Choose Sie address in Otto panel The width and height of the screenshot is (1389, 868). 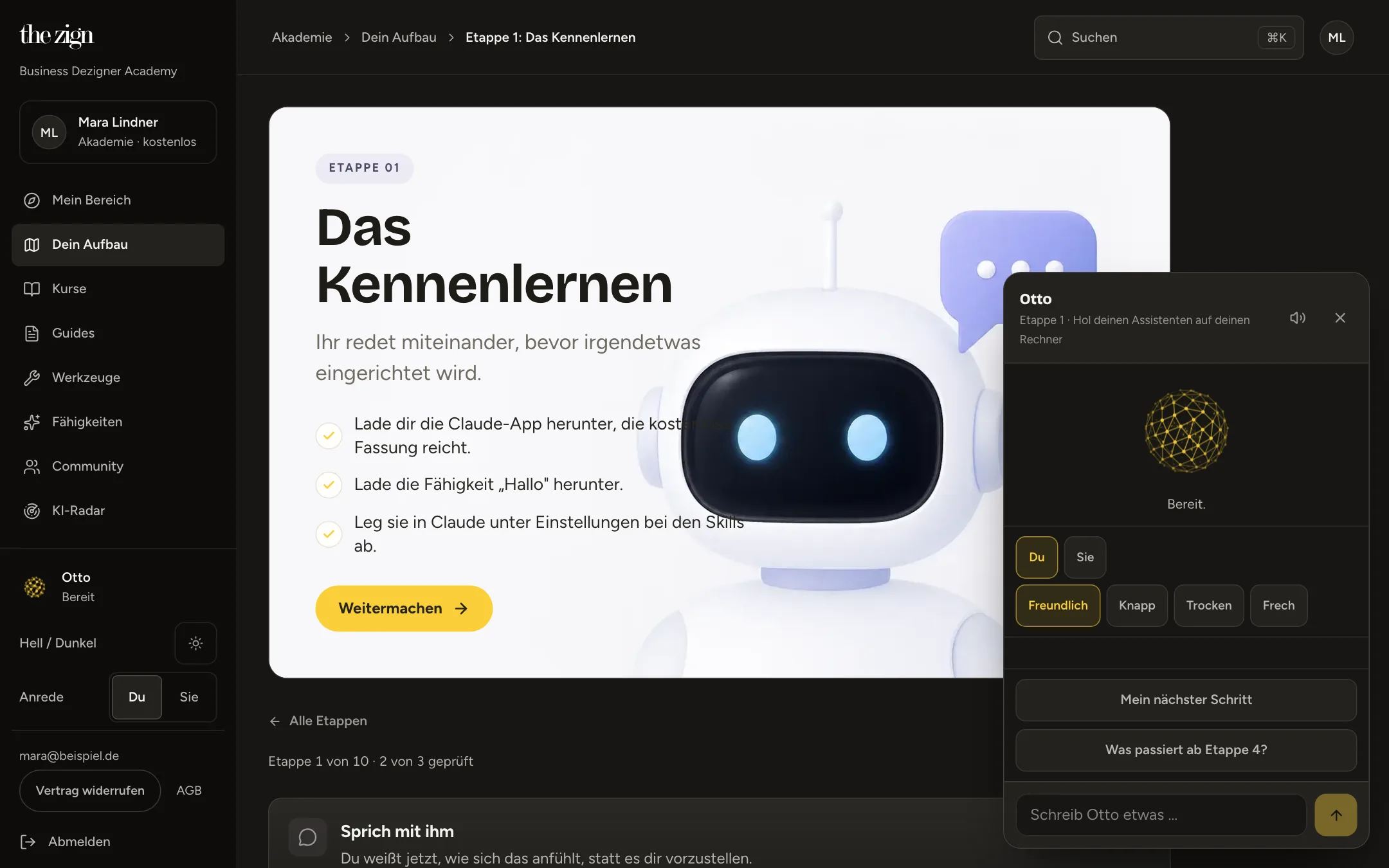(x=1085, y=557)
